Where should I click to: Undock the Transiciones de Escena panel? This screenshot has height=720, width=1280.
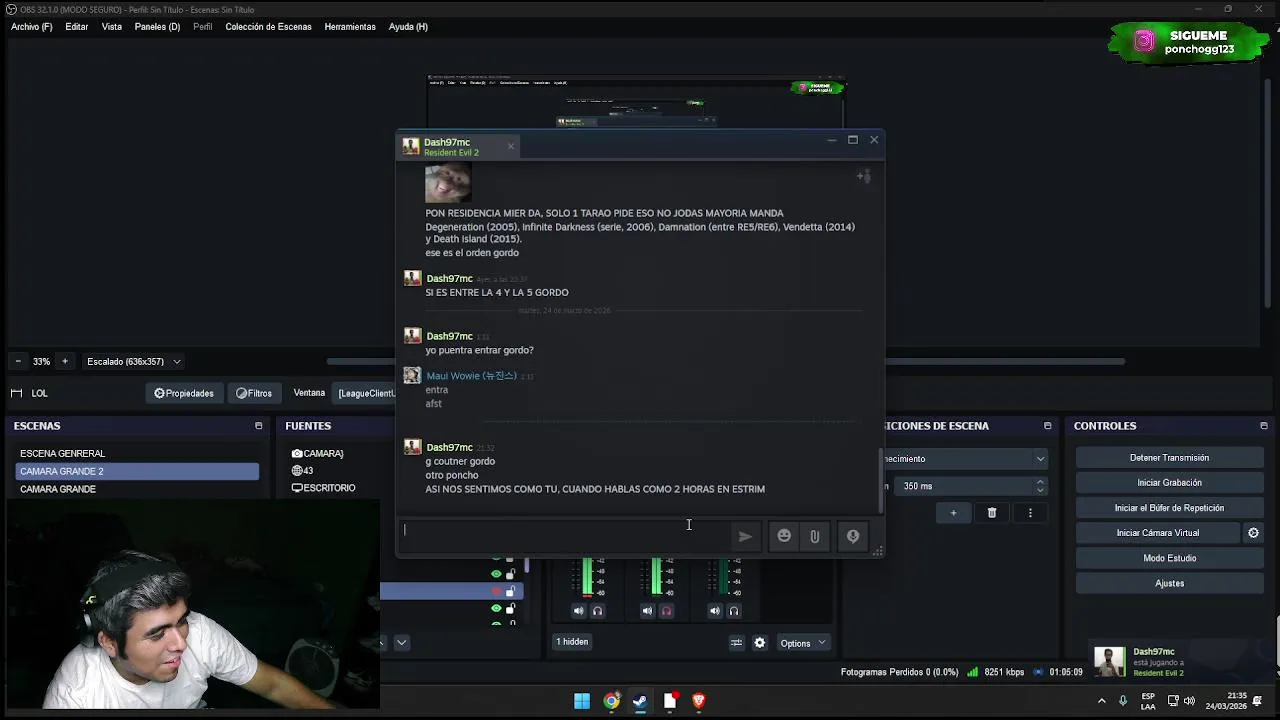[x=1047, y=426]
